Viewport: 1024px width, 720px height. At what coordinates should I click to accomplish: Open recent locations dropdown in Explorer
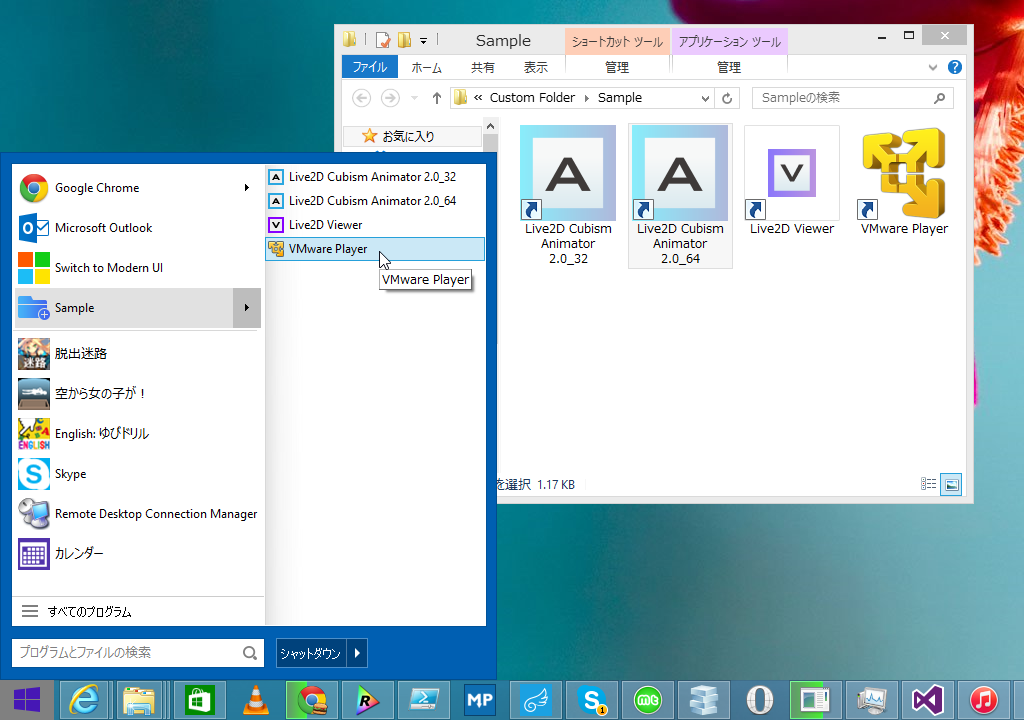coord(414,98)
